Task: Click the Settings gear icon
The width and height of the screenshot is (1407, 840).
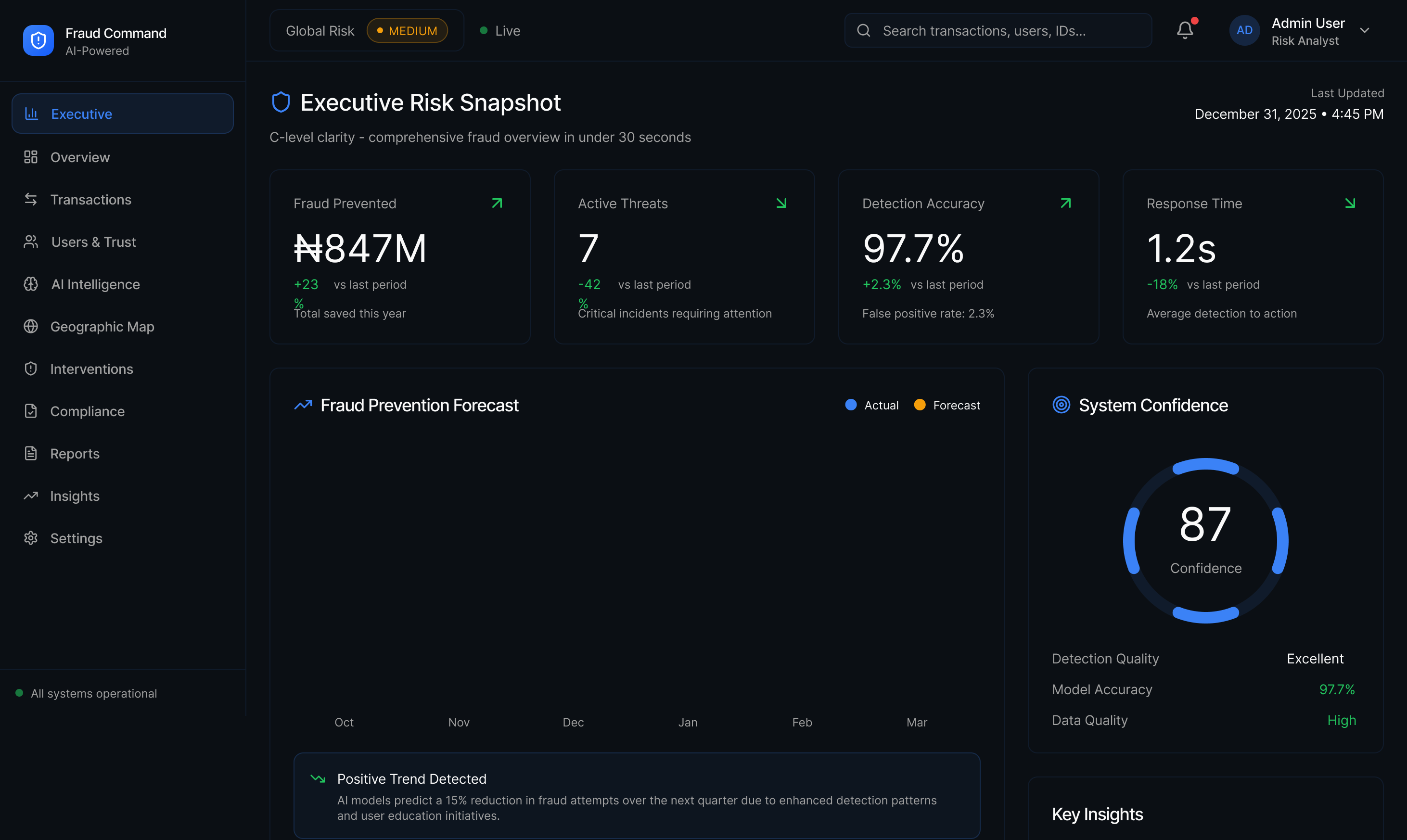Action: [31, 538]
